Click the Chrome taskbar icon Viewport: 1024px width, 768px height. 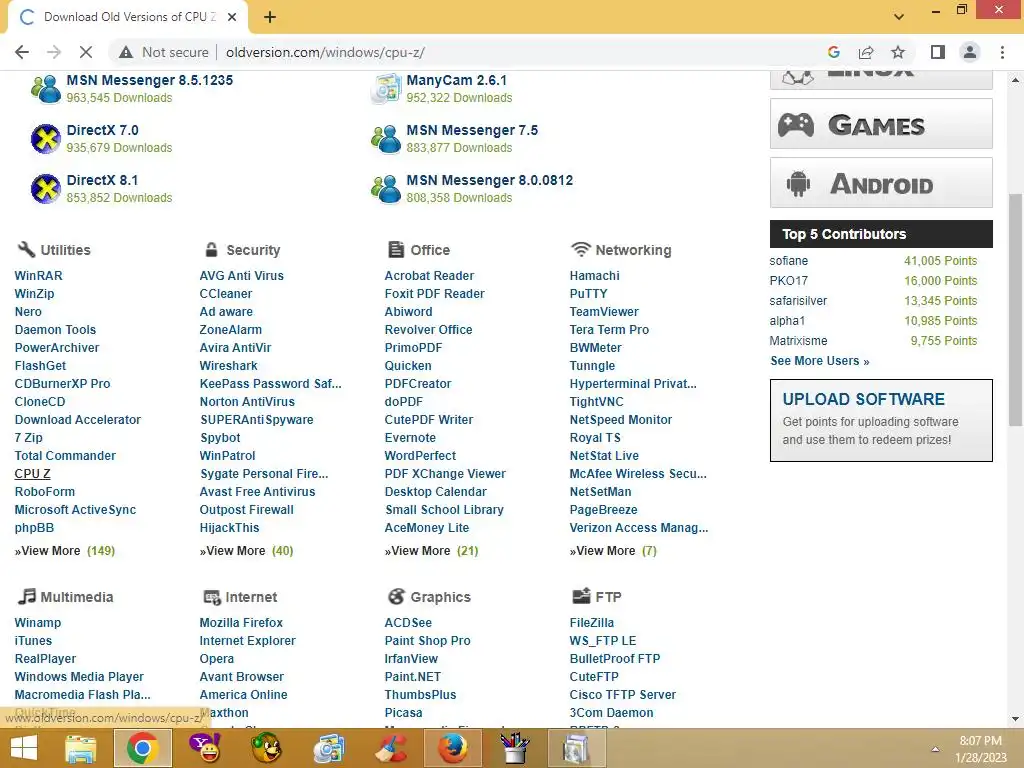click(143, 748)
